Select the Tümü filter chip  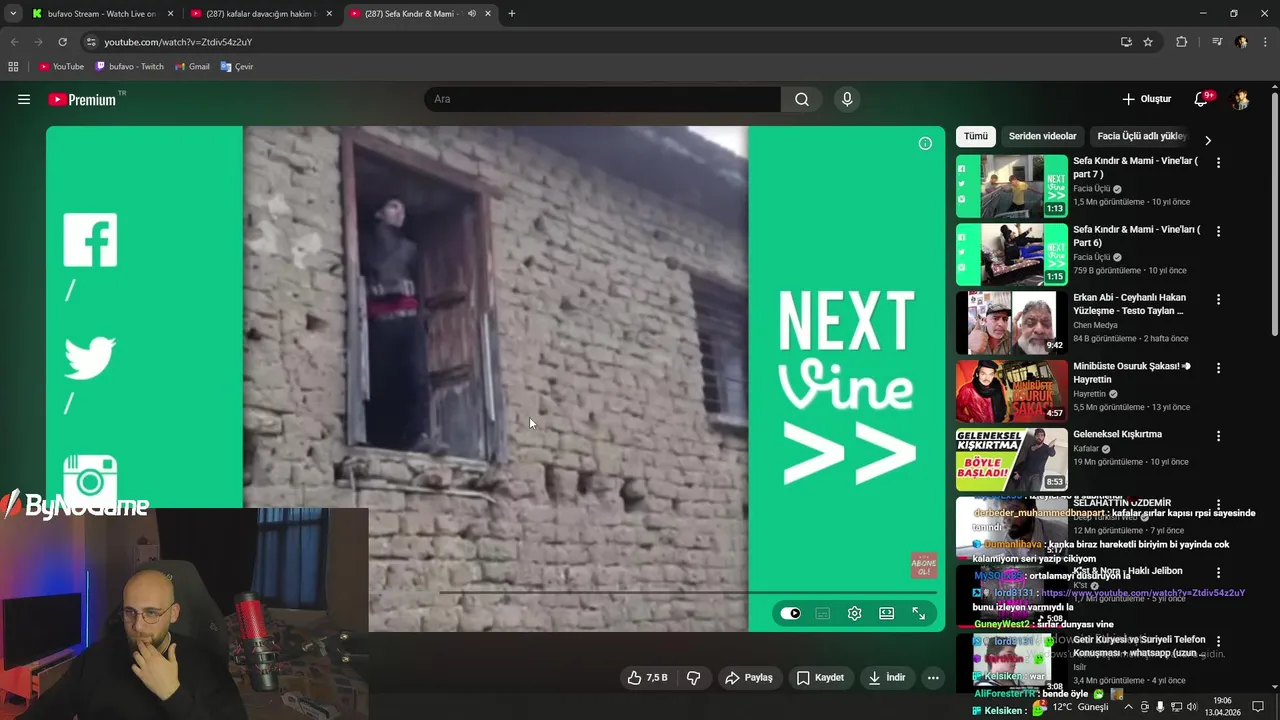(x=975, y=137)
